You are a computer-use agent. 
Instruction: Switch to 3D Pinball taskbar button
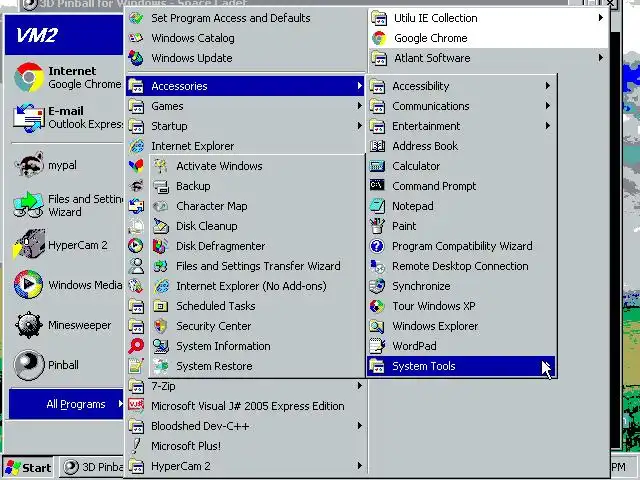click(92, 467)
